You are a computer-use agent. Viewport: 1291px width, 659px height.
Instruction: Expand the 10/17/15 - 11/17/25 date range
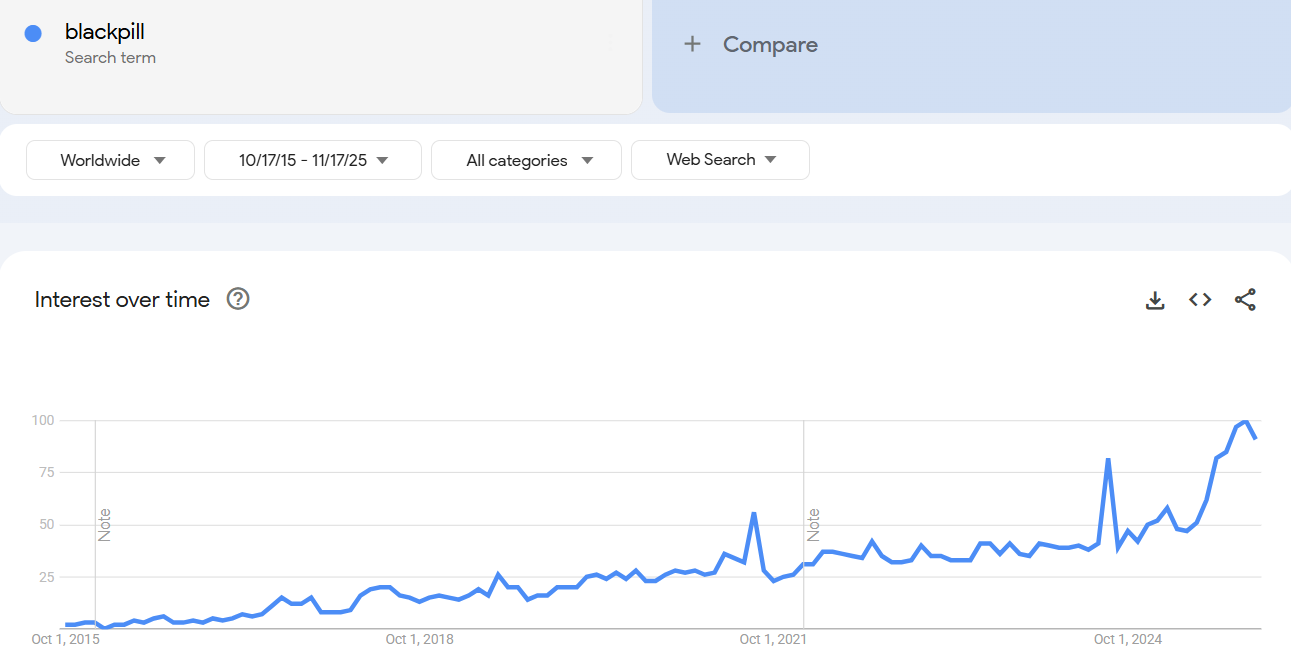pyautogui.click(x=313, y=160)
